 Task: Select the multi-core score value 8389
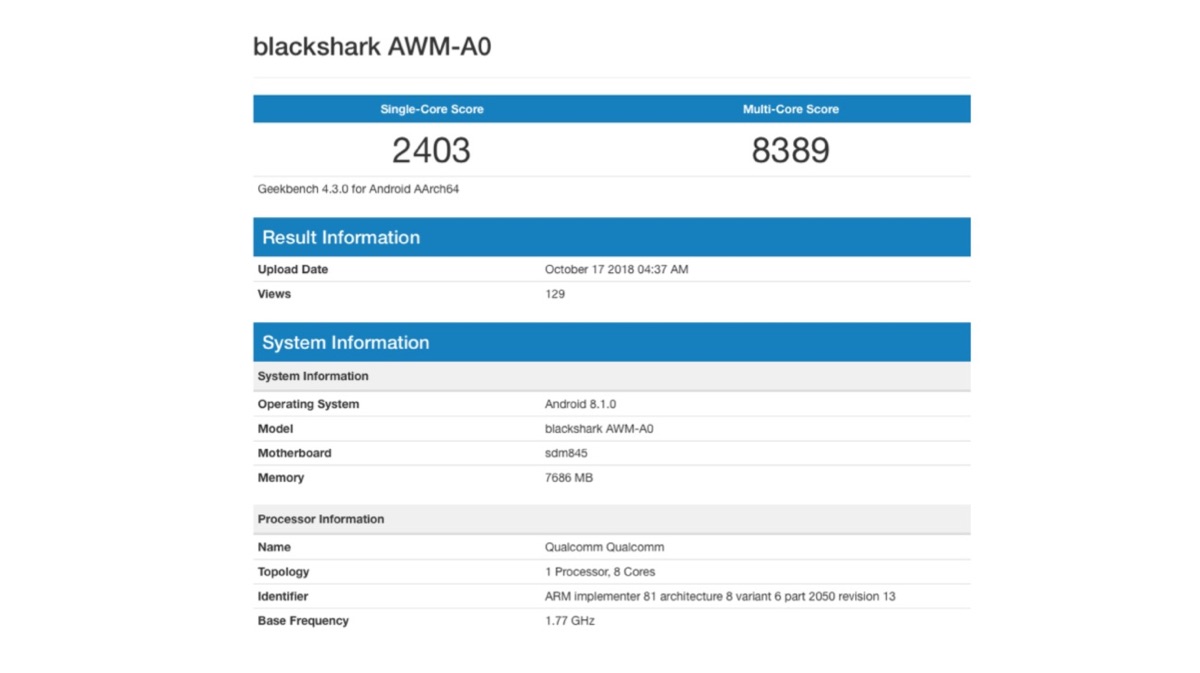point(790,150)
